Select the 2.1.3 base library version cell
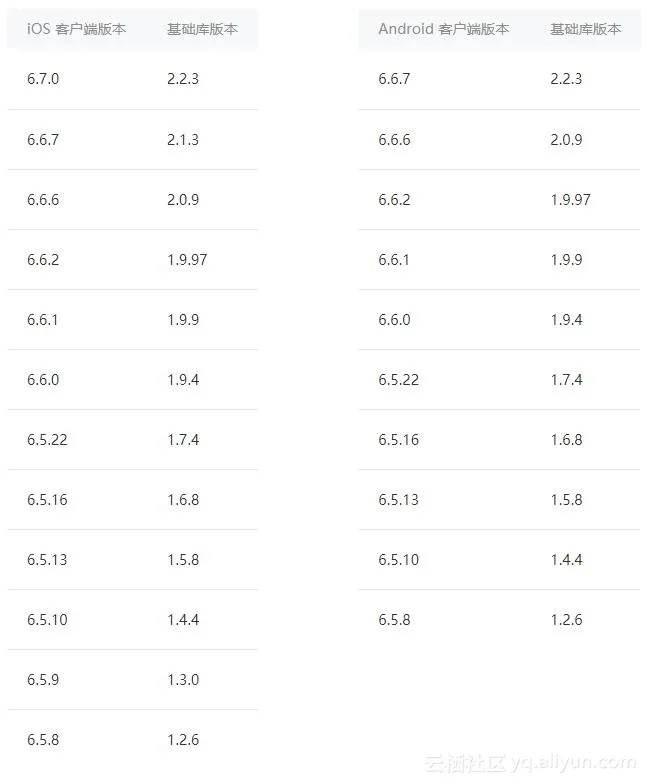Viewport: 647px width, 784px height. click(183, 139)
